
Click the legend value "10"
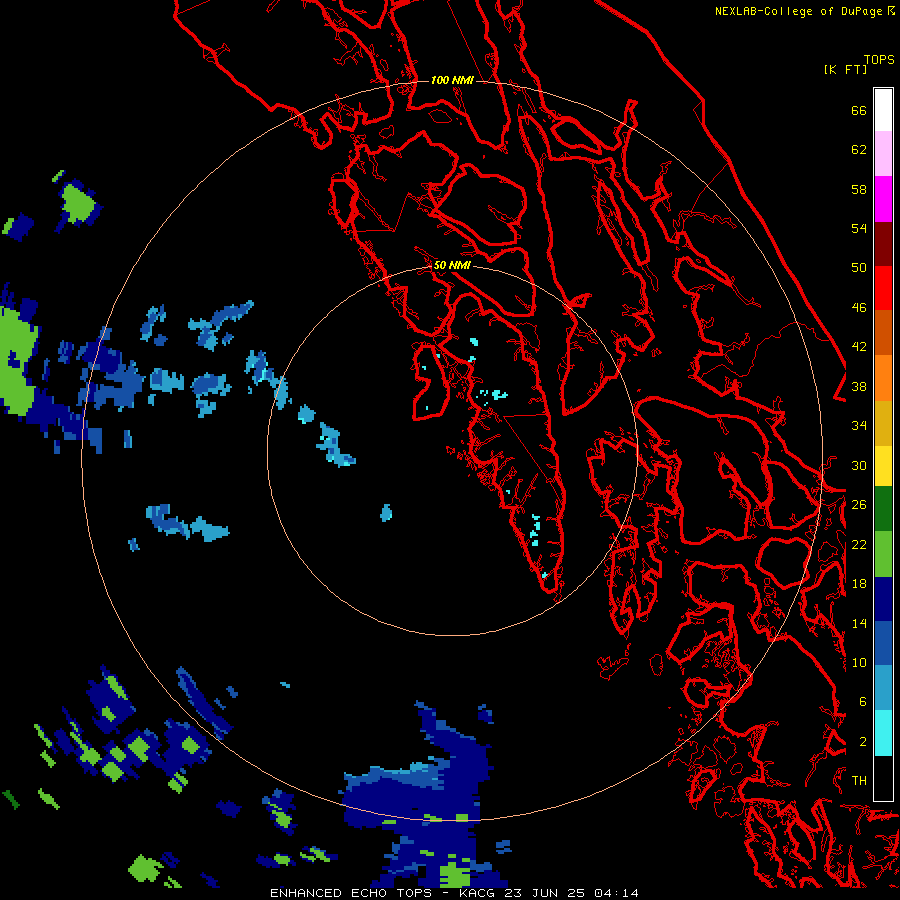(x=859, y=663)
